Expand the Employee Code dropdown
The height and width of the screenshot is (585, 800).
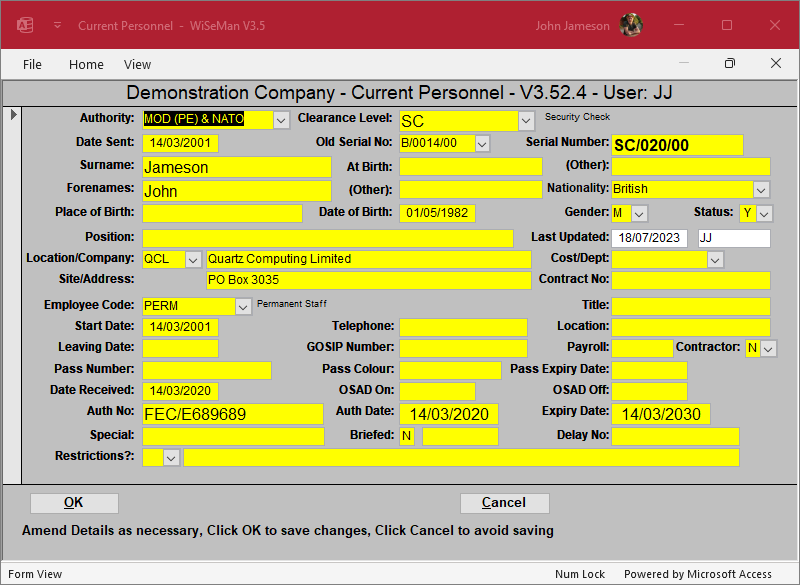[243, 305]
